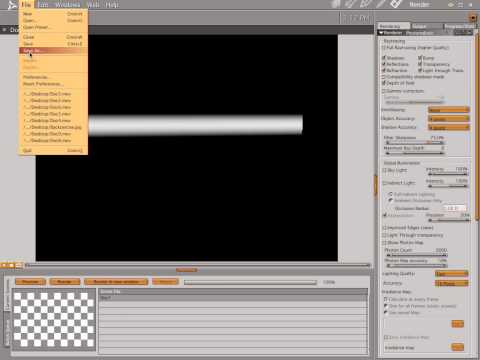Open the recent file ending in .jpg

(x=53, y=127)
